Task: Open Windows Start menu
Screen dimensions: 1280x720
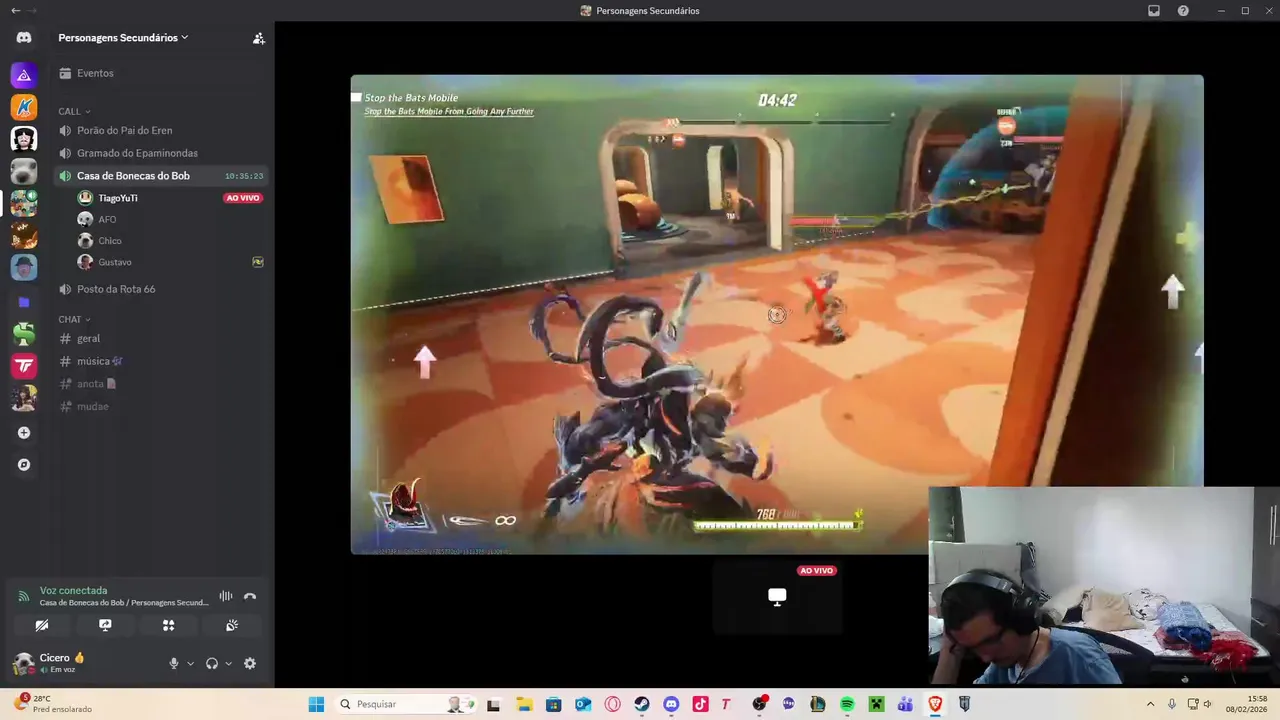Action: 316,704
